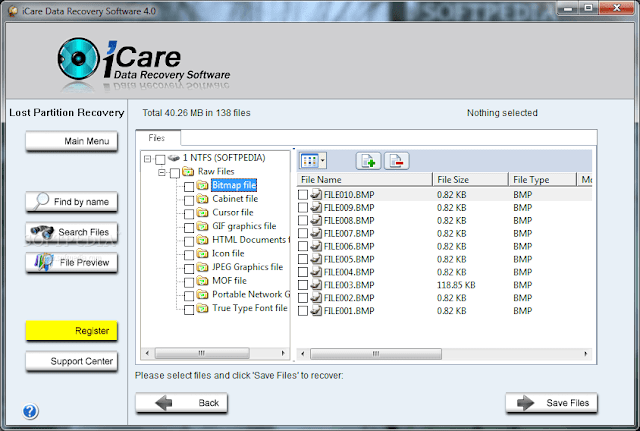
Task: Collapse the 1 NTFS (SOFTPEDIA) tree node
Action: pyautogui.click(x=147, y=159)
